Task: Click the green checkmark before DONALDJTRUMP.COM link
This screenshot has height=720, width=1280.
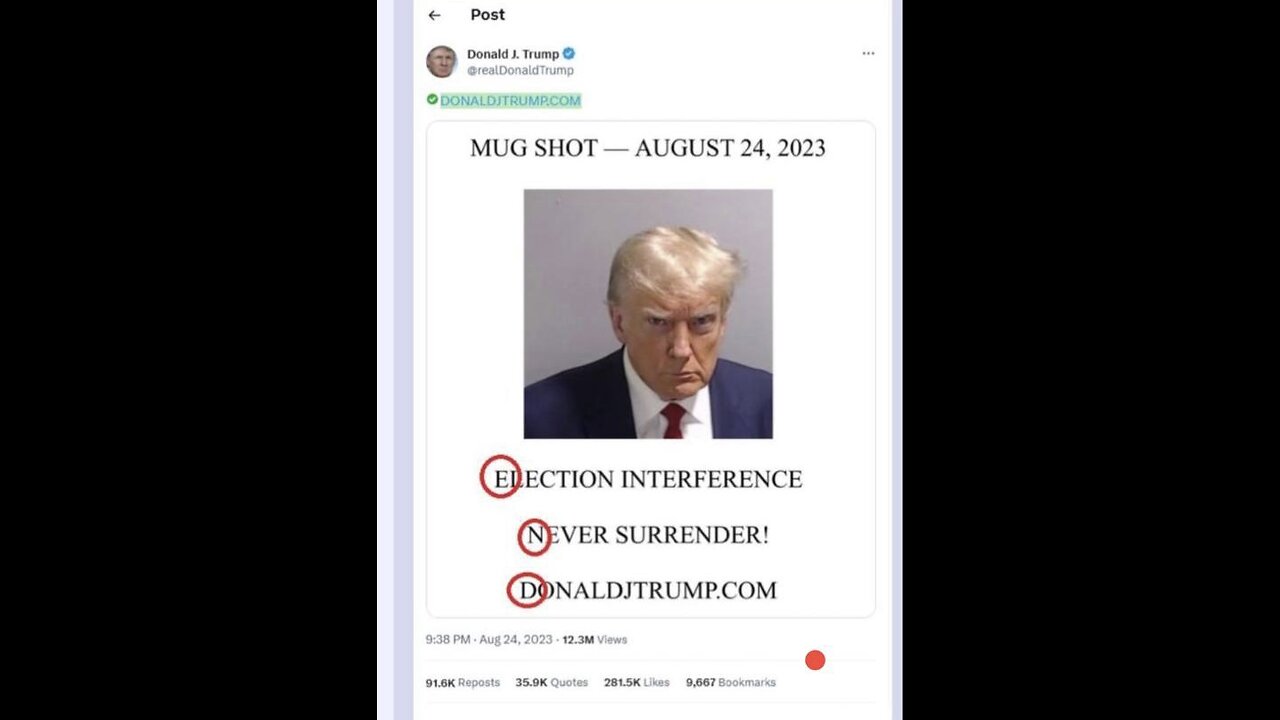Action: pos(432,100)
